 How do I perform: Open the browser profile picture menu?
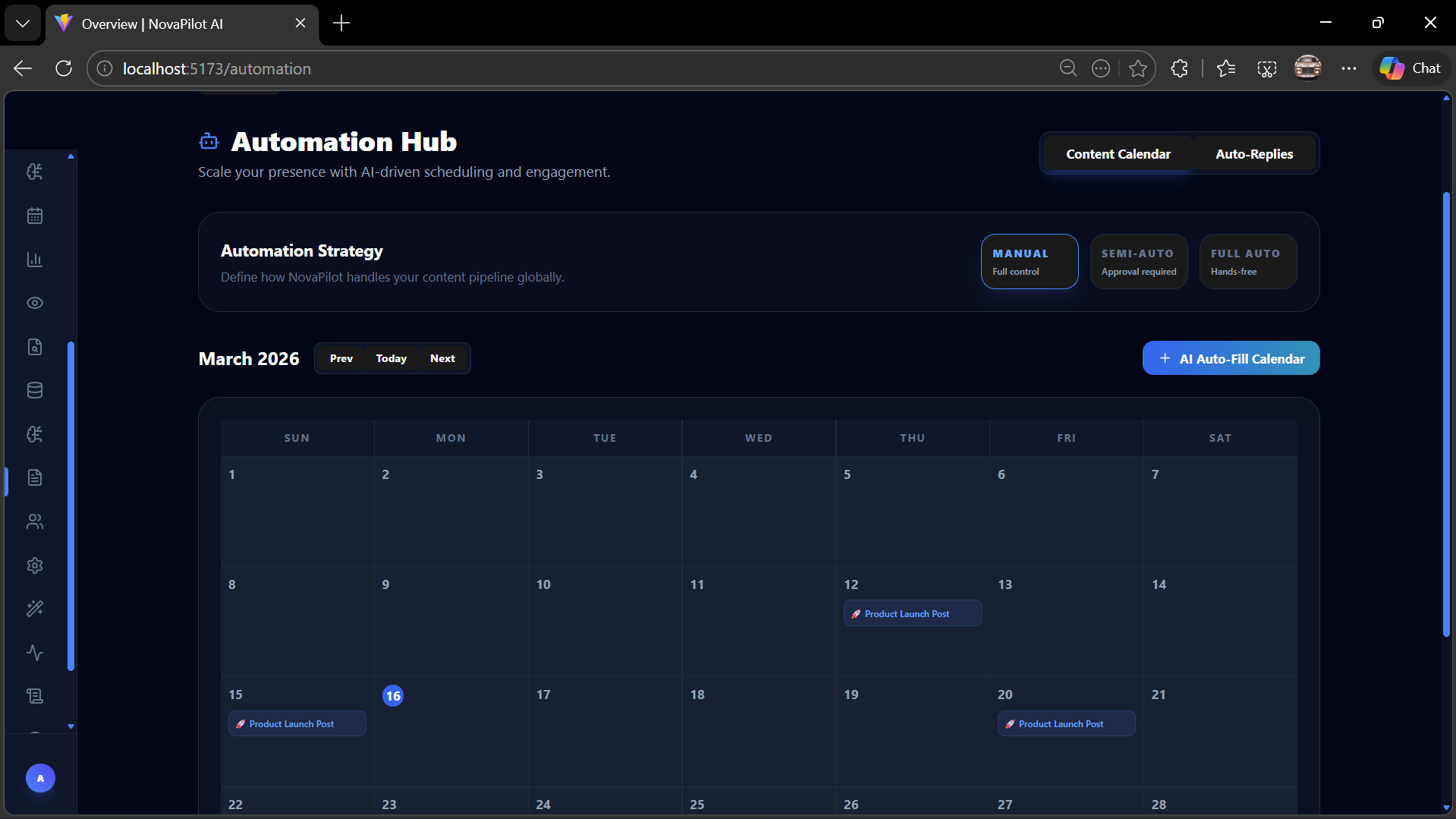tap(1308, 68)
